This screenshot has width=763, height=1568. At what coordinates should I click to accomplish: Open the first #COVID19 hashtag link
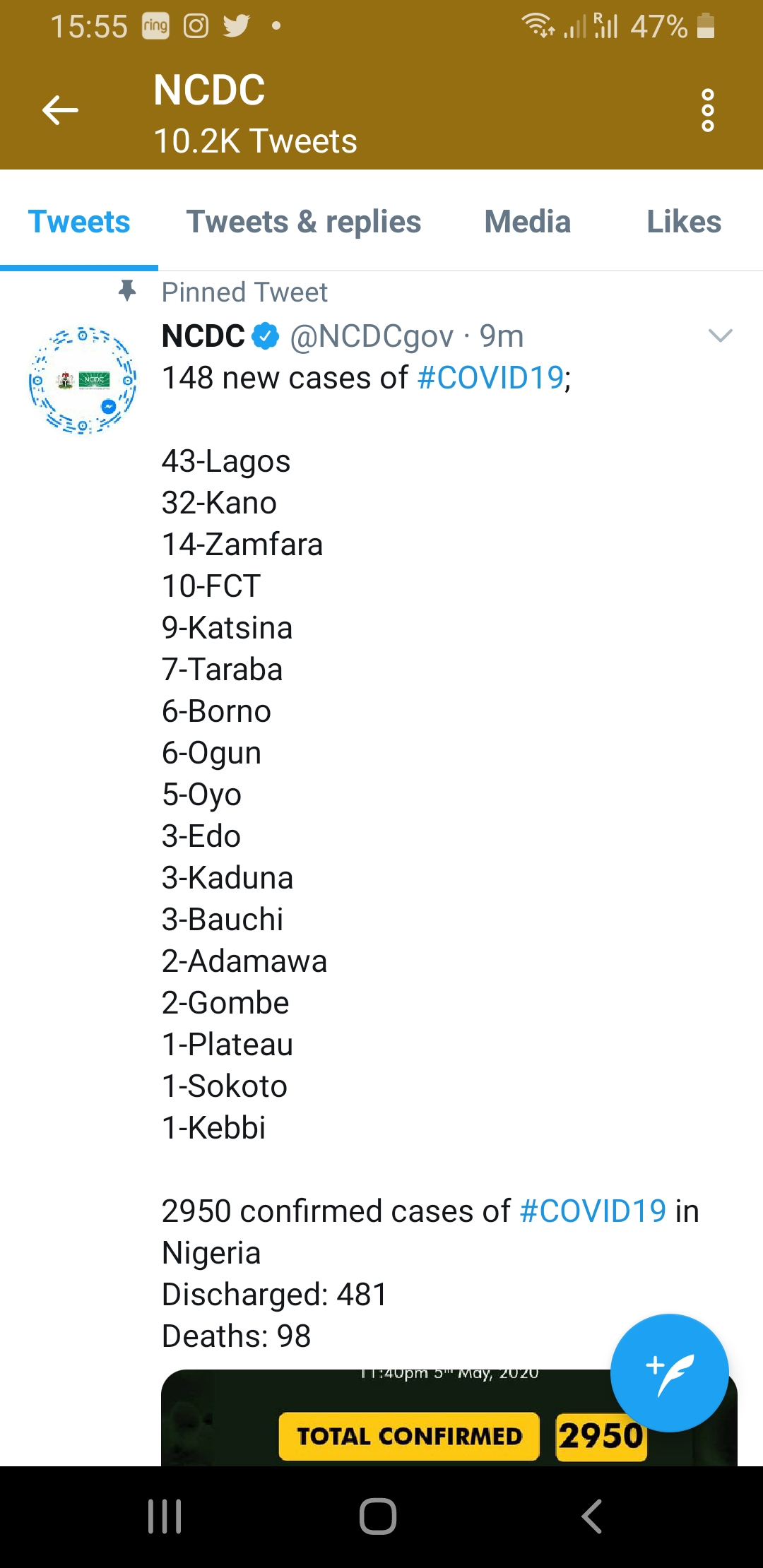[490, 378]
